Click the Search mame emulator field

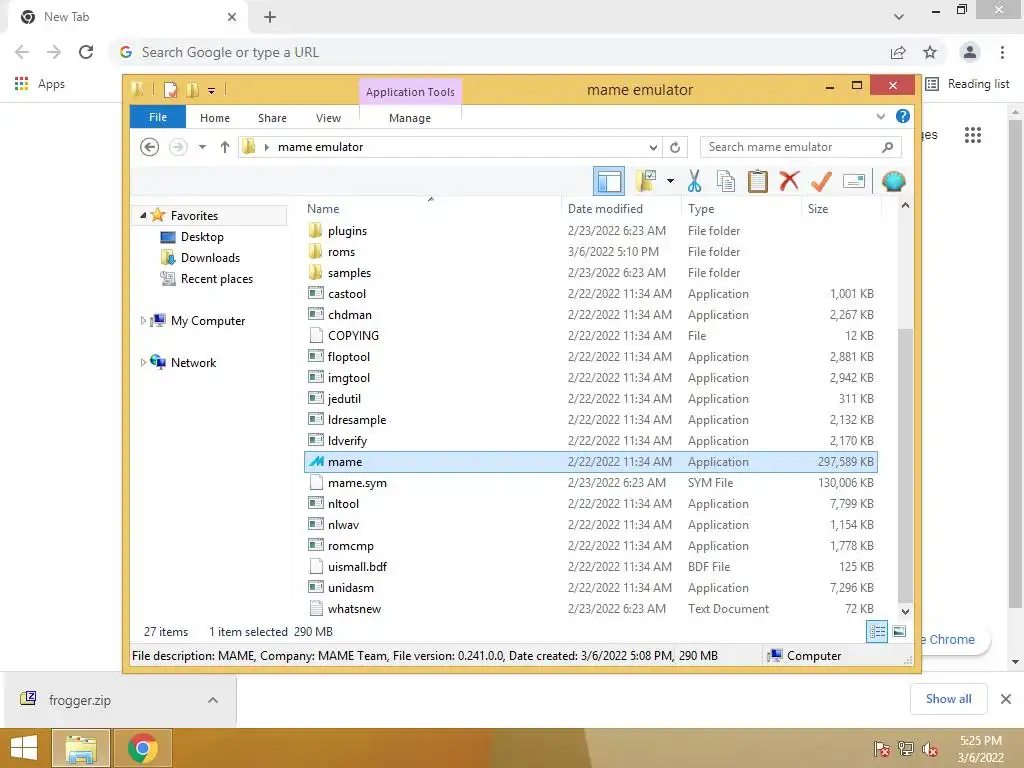801,147
